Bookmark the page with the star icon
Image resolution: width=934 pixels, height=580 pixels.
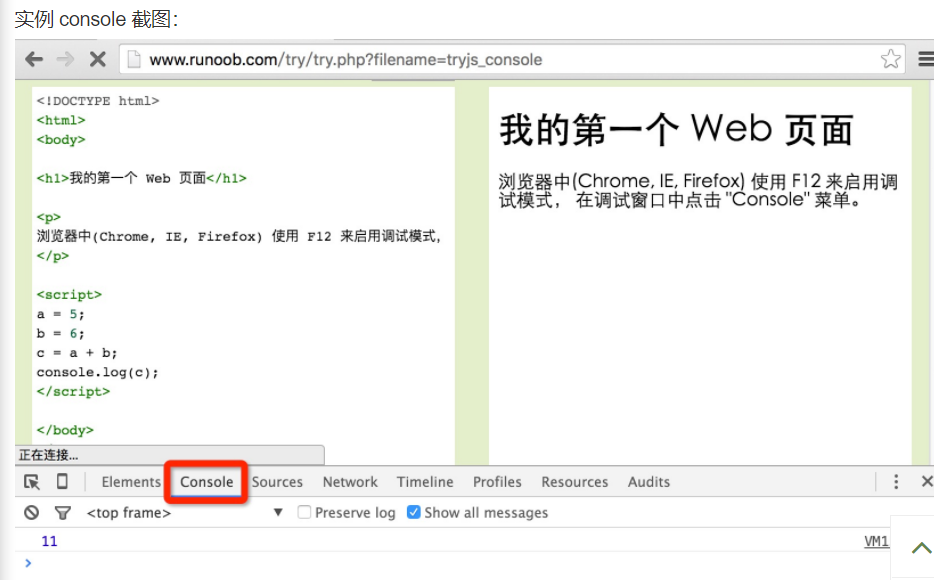click(x=891, y=59)
